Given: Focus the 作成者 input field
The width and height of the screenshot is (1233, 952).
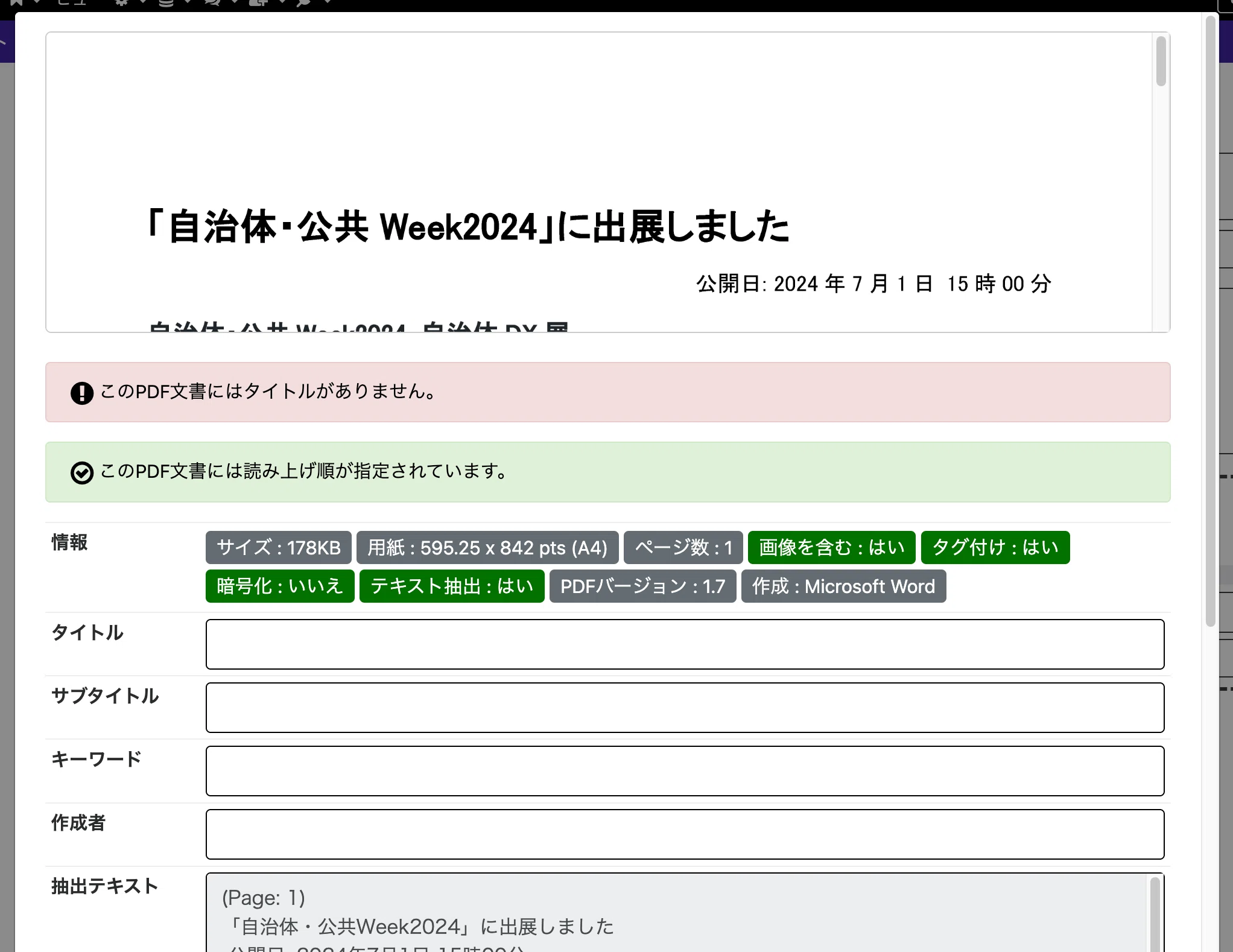Looking at the screenshot, I should pyautogui.click(x=685, y=834).
